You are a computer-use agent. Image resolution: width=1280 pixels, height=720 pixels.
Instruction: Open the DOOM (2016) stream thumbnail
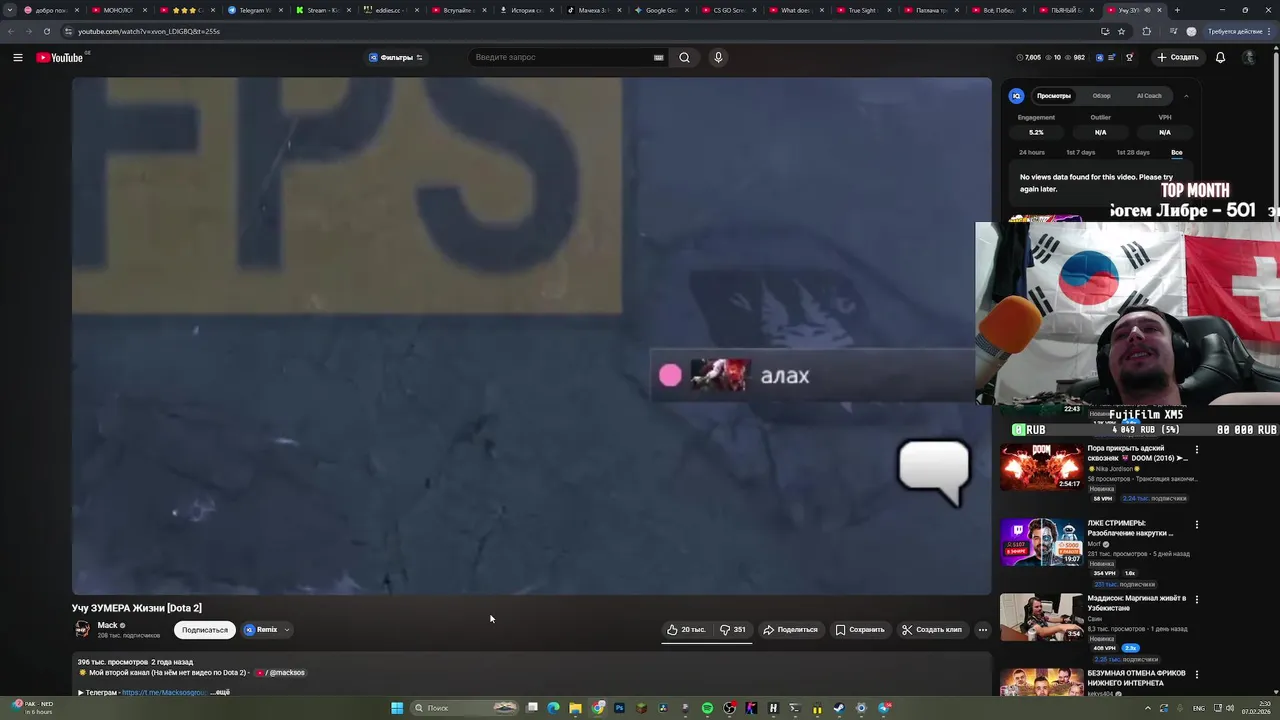[1041, 466]
